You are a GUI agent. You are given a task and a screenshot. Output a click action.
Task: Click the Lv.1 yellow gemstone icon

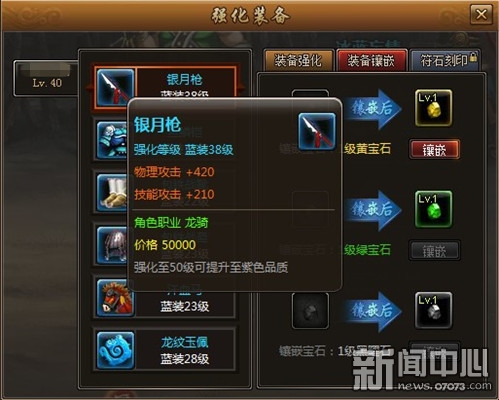coord(433,108)
